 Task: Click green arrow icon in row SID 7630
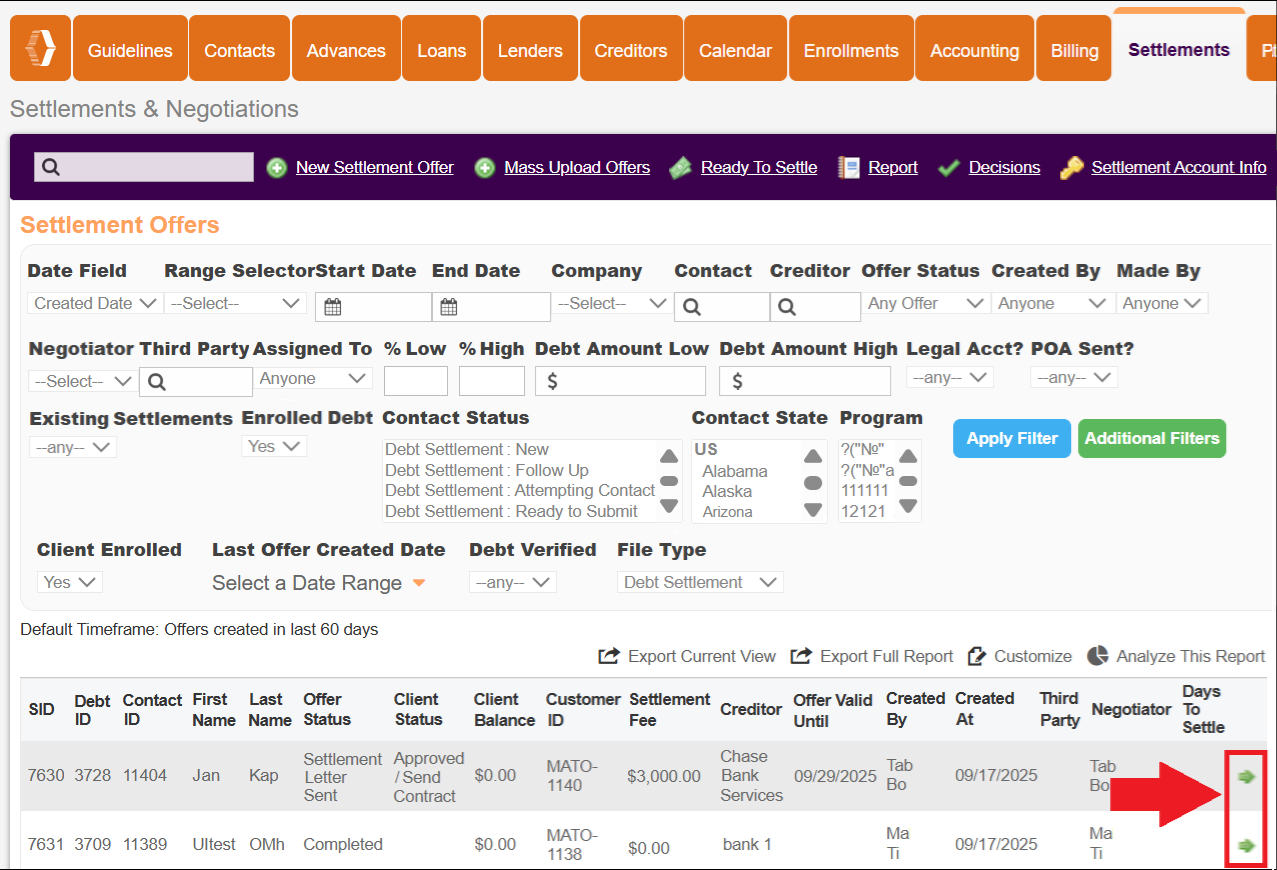point(1246,776)
